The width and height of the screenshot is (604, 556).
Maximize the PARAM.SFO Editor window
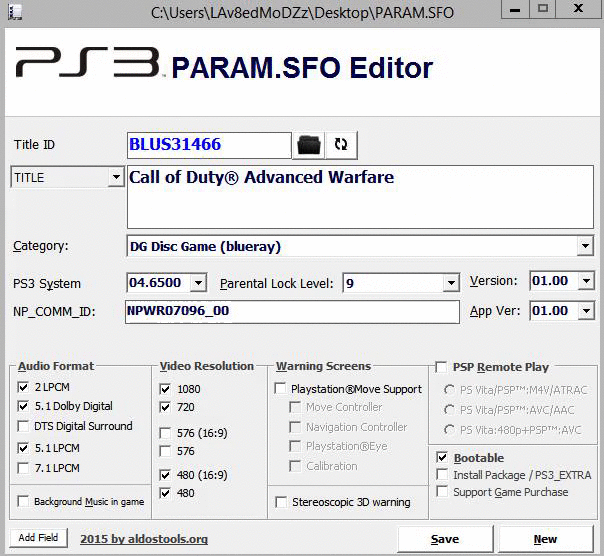pyautogui.click(x=543, y=9)
